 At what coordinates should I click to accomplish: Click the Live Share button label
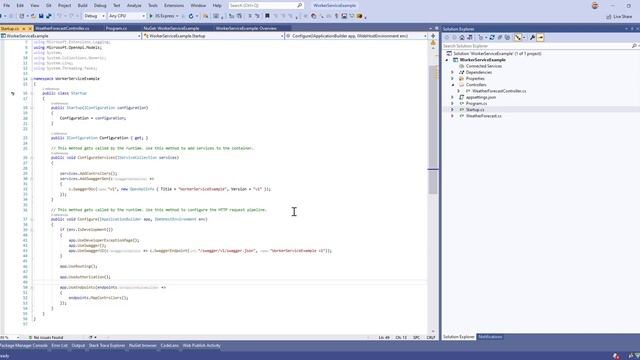pos(622,16)
